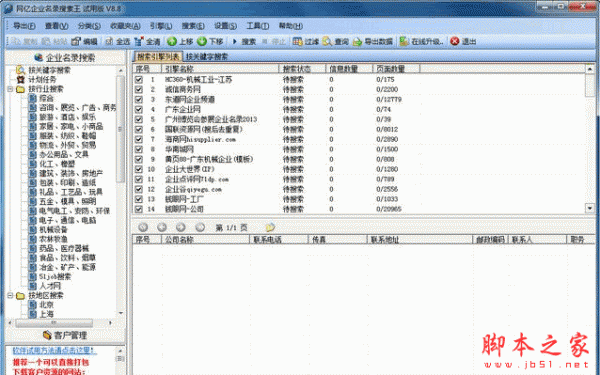
Task: Sort by the 引擎名称 column header
Action: [220, 69]
